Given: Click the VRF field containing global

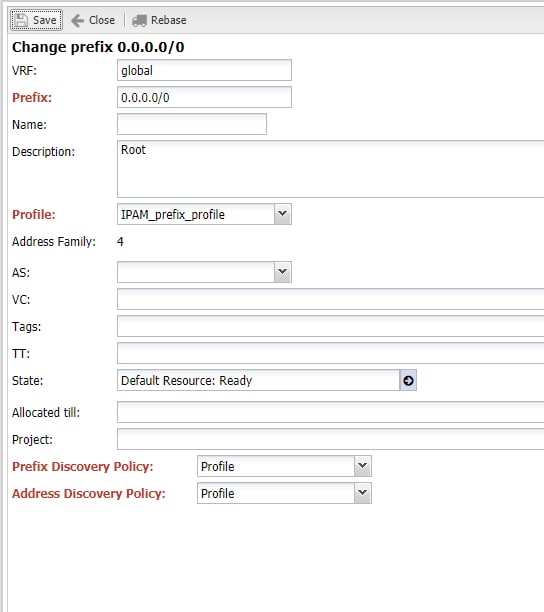Looking at the screenshot, I should click(204, 70).
